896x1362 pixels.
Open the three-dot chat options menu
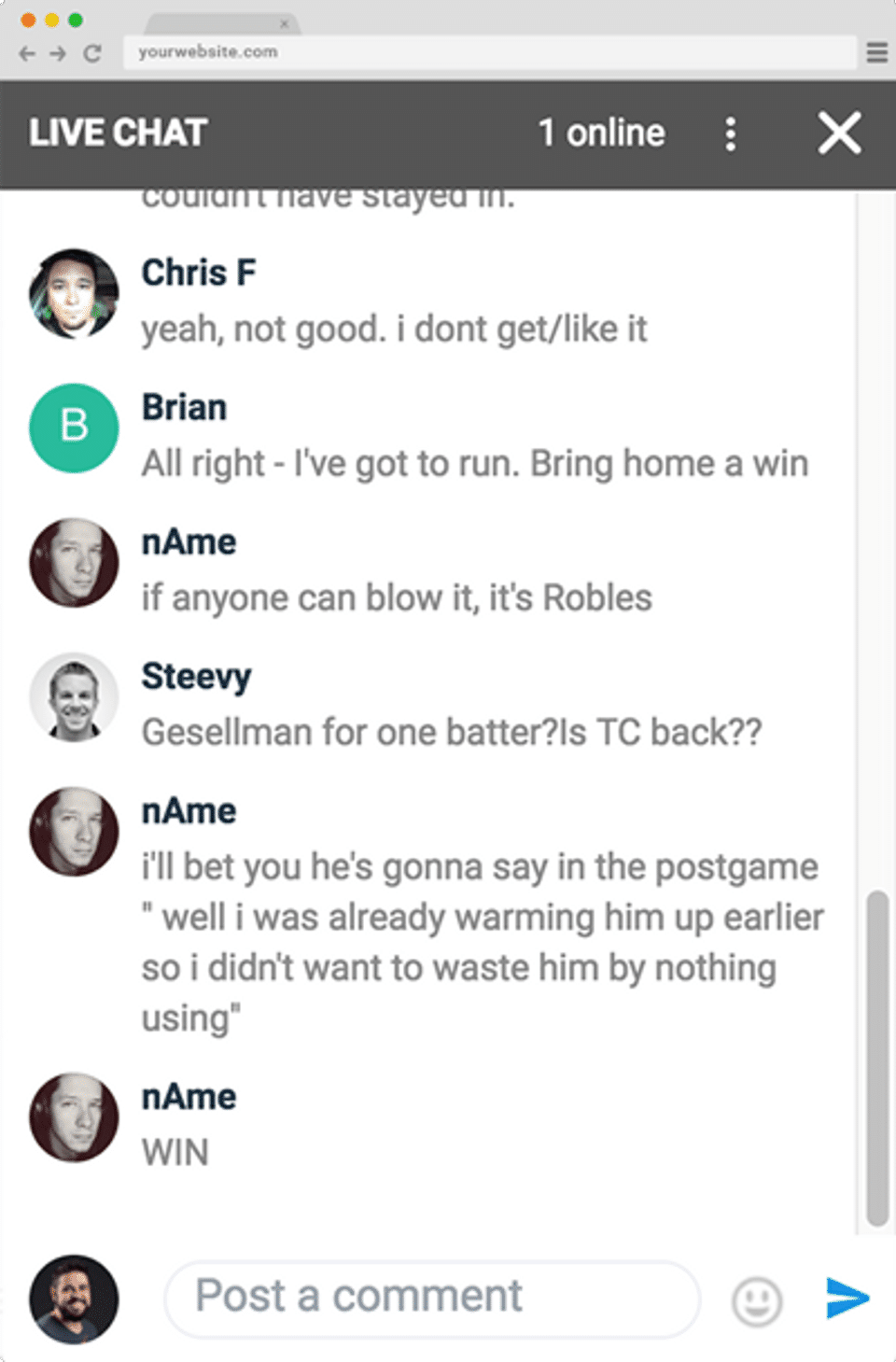pyautogui.click(x=731, y=134)
